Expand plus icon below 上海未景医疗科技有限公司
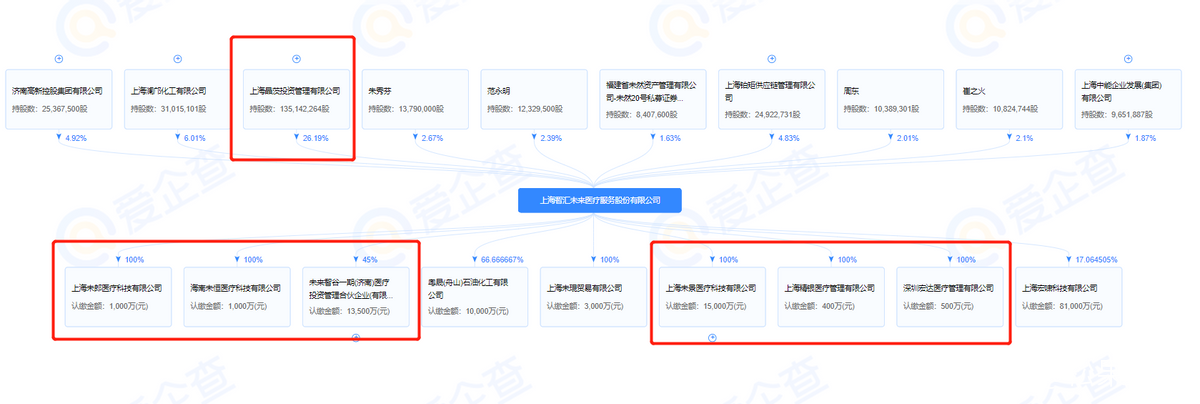Viewport: 1200px width, 404px height. (712, 337)
